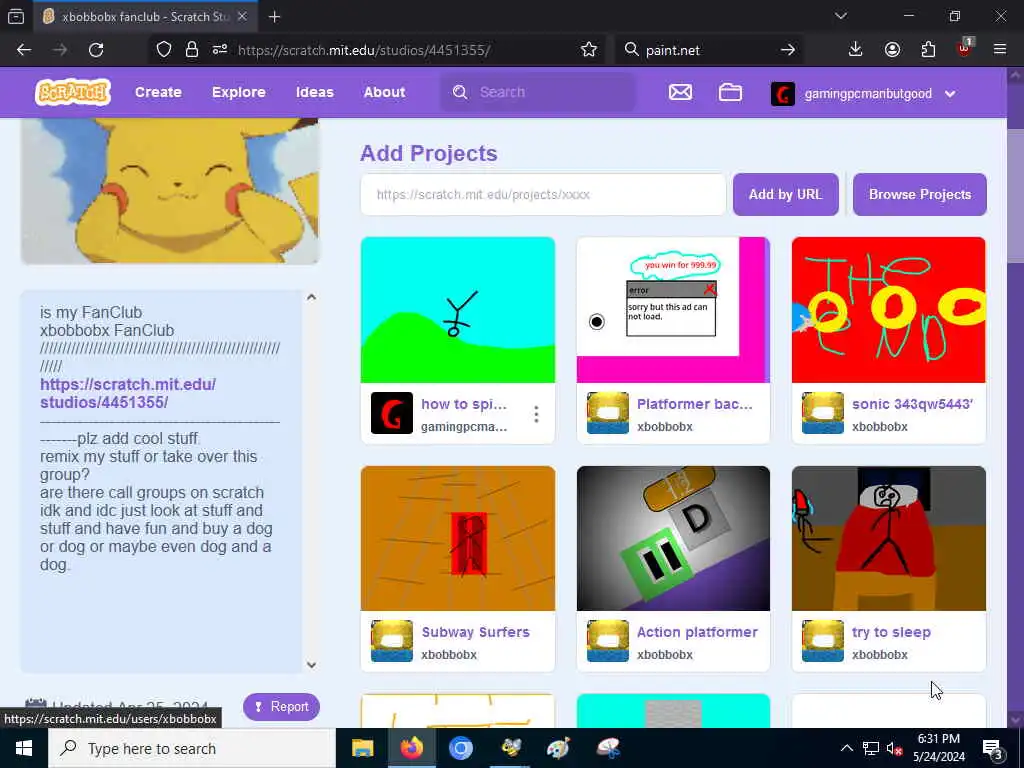Open the try to sleep project thumbnail
The image size is (1024, 768).
[888, 538]
